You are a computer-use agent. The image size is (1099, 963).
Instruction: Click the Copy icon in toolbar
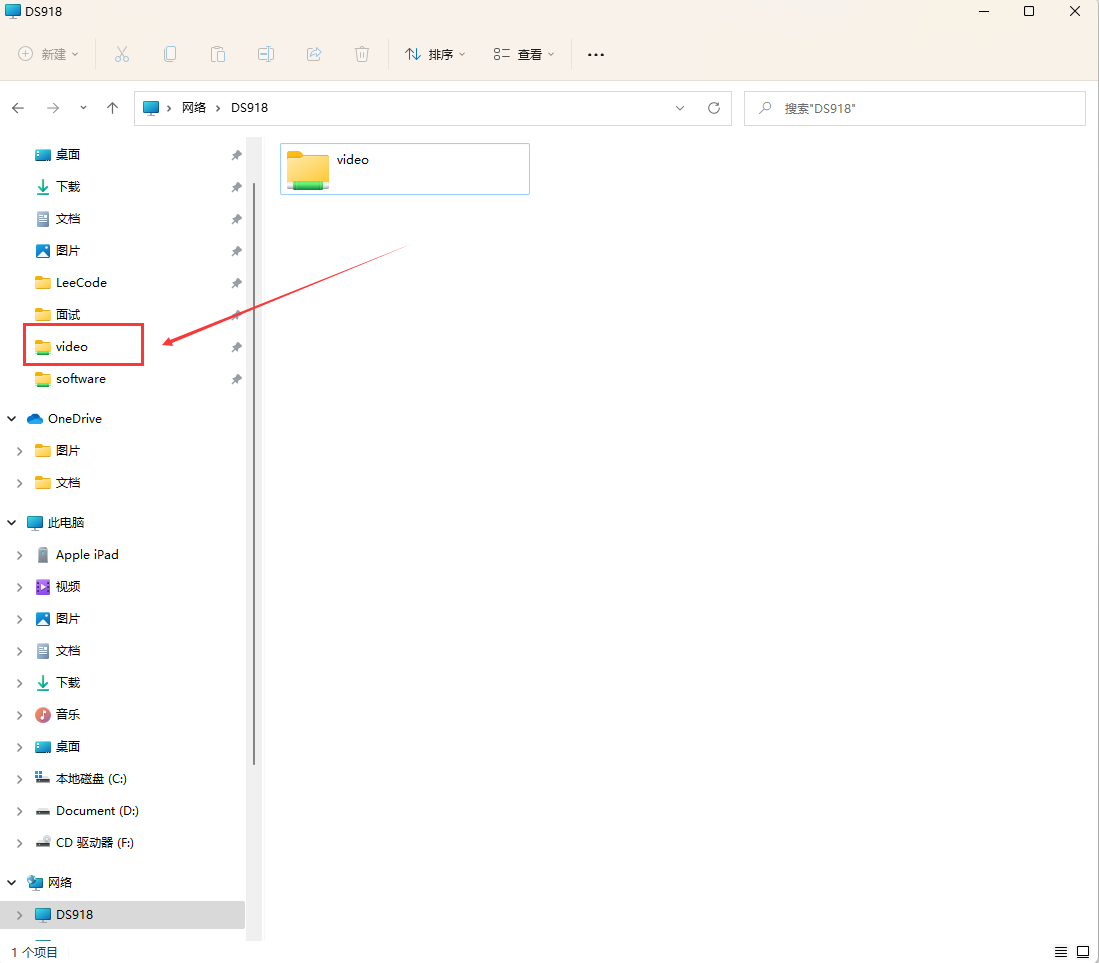click(170, 54)
